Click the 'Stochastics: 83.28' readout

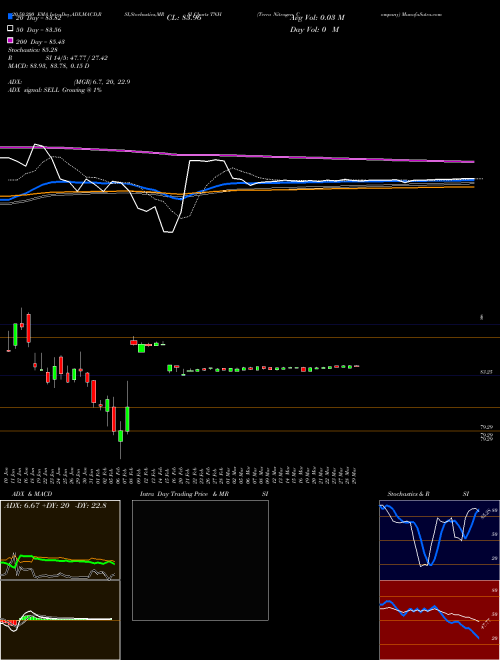[32, 50]
